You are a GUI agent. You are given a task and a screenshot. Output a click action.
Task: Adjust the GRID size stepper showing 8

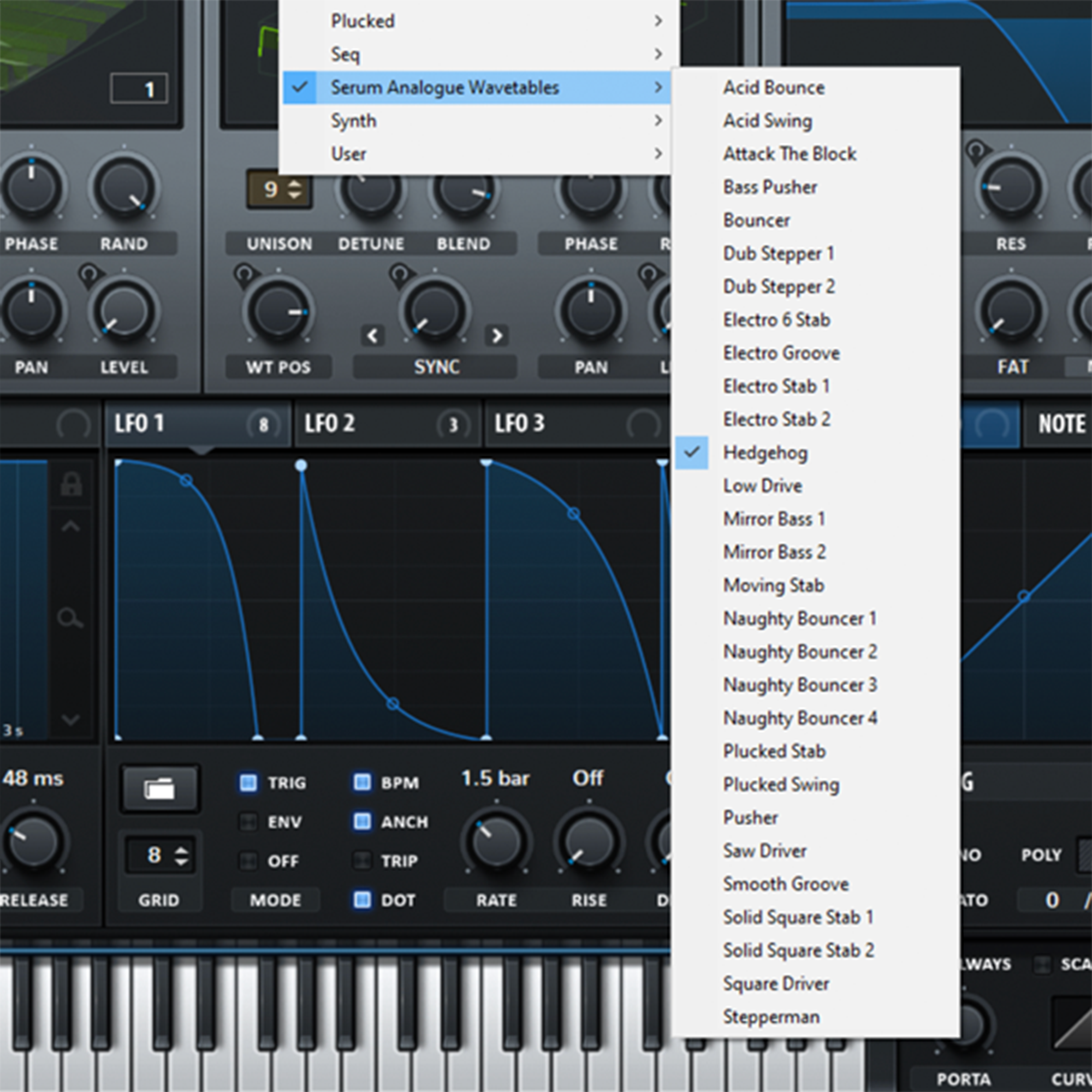click(x=181, y=856)
